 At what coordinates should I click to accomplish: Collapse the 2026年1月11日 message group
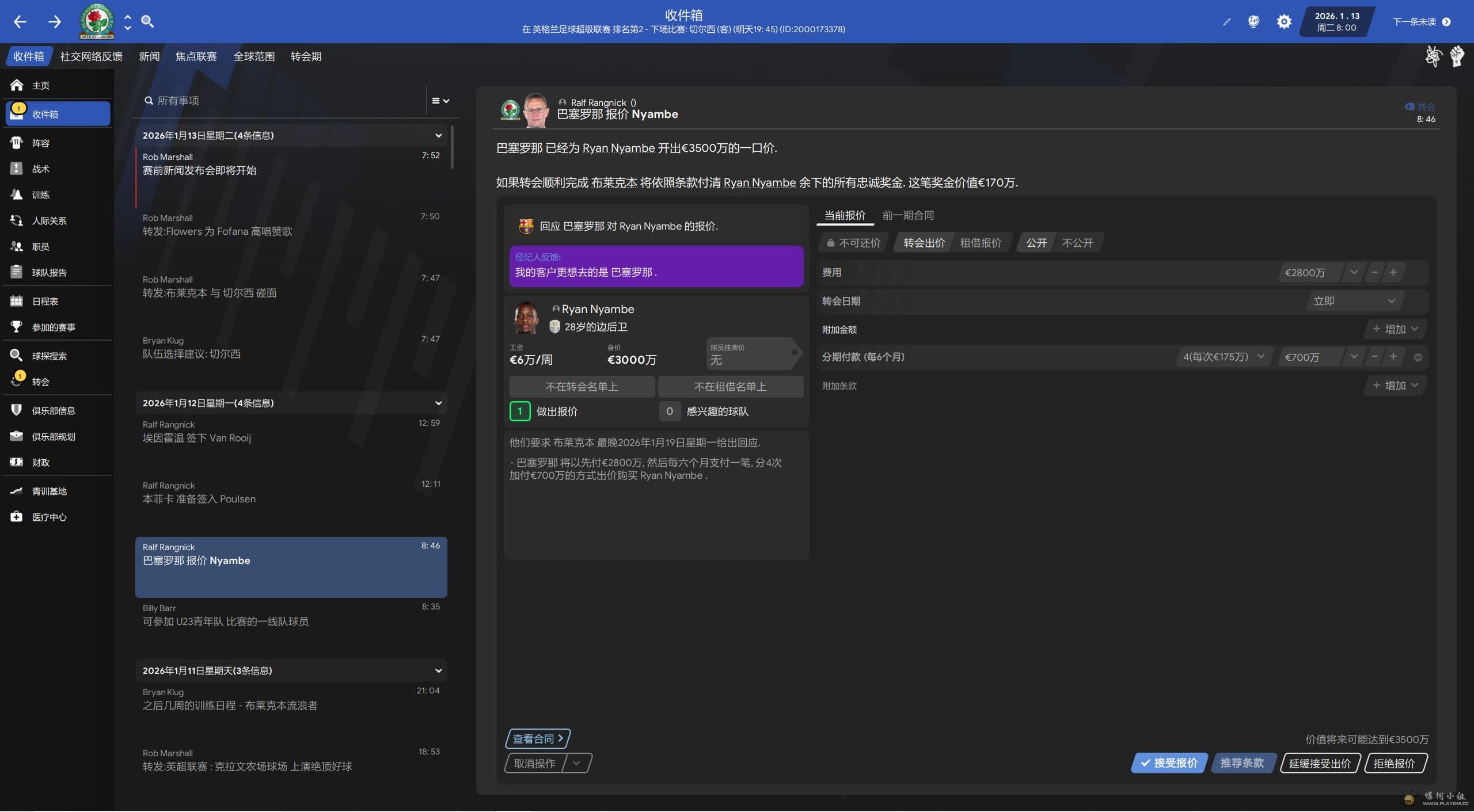coord(439,671)
